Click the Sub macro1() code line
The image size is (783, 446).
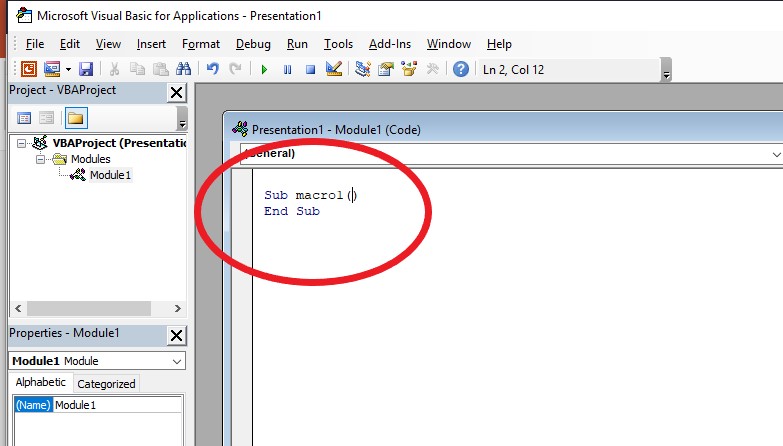[311, 195]
